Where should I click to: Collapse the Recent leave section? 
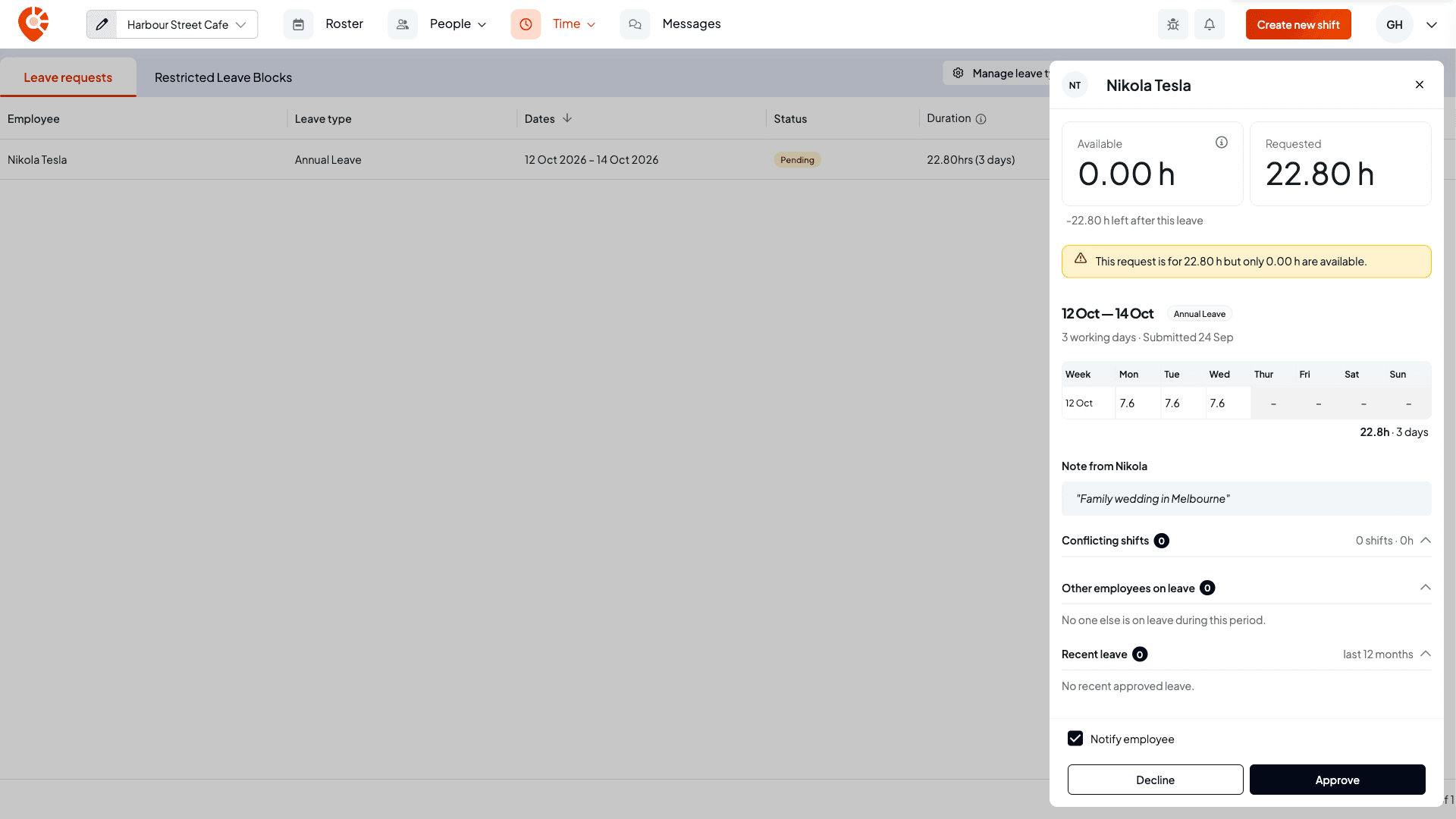coord(1426,653)
